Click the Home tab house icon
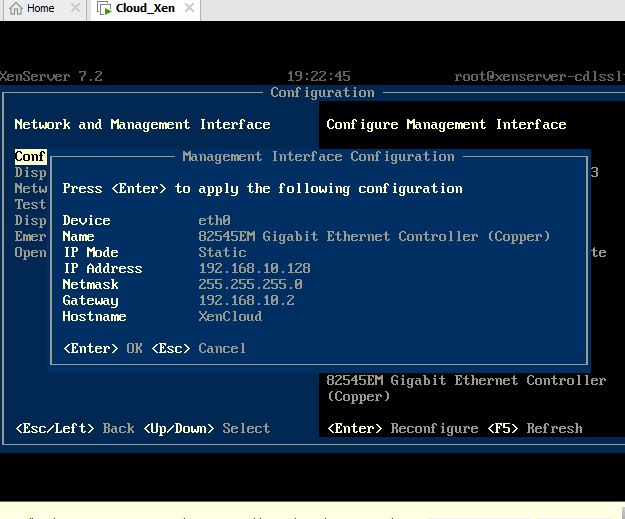This screenshot has width=625, height=519. 16,8
